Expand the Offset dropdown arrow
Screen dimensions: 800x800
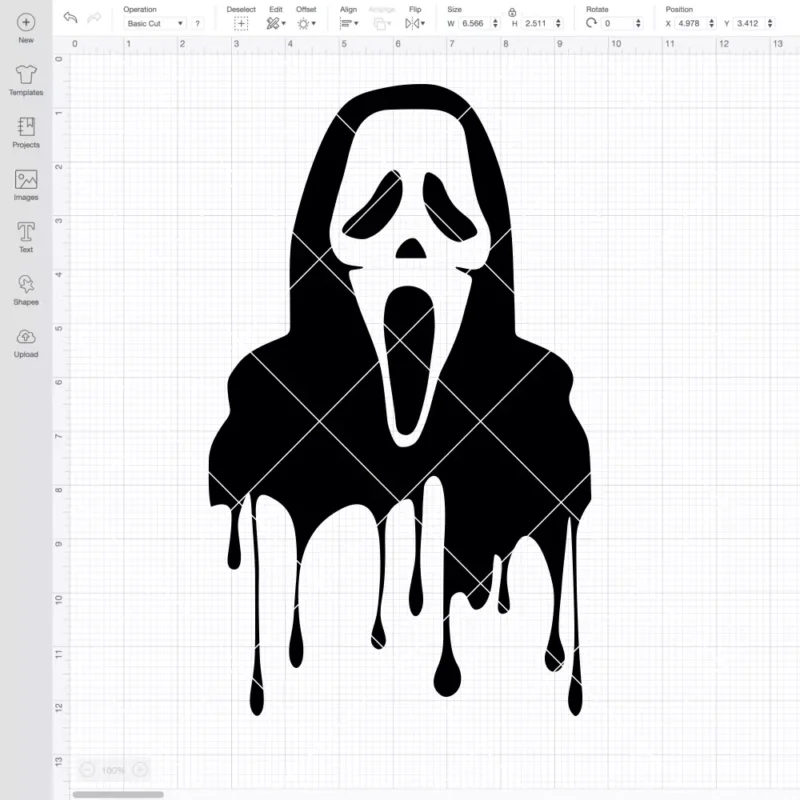(x=314, y=23)
